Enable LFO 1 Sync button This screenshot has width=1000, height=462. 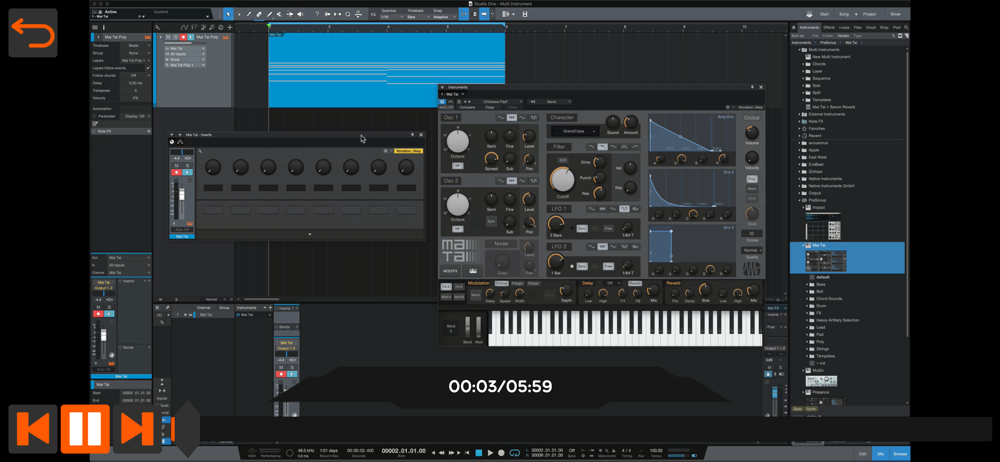(x=582, y=228)
